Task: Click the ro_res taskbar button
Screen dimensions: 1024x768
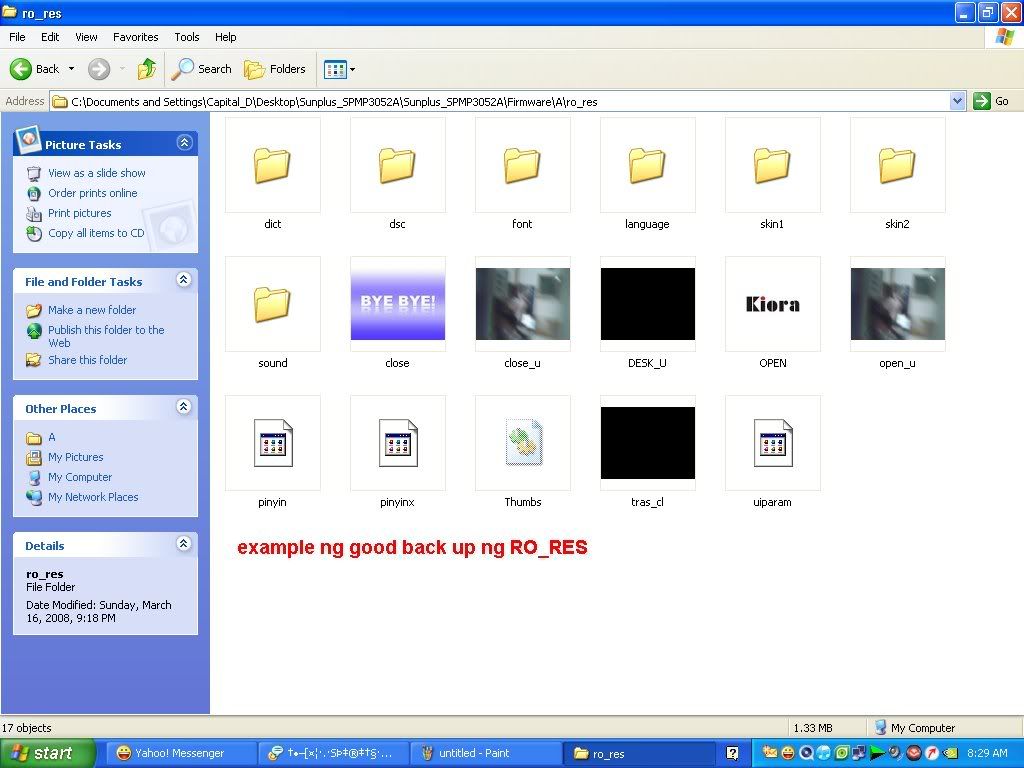Action: pos(637,753)
